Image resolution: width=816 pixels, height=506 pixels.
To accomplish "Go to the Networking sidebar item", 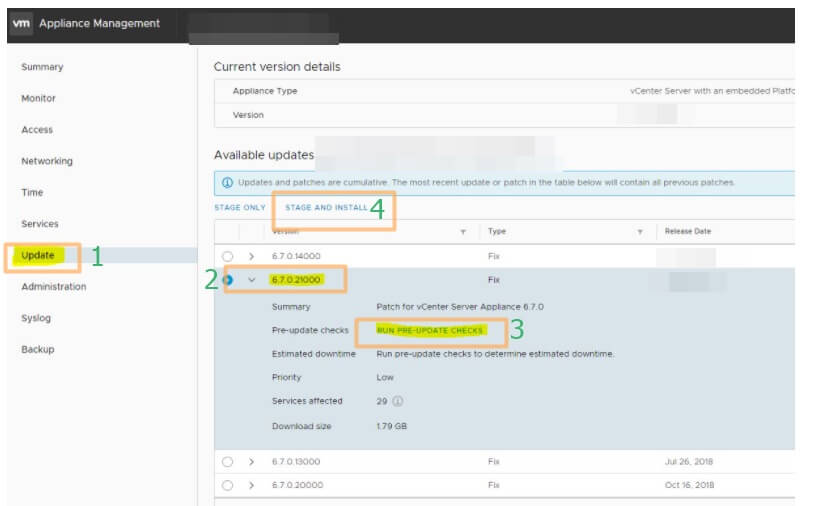I will pos(47,161).
